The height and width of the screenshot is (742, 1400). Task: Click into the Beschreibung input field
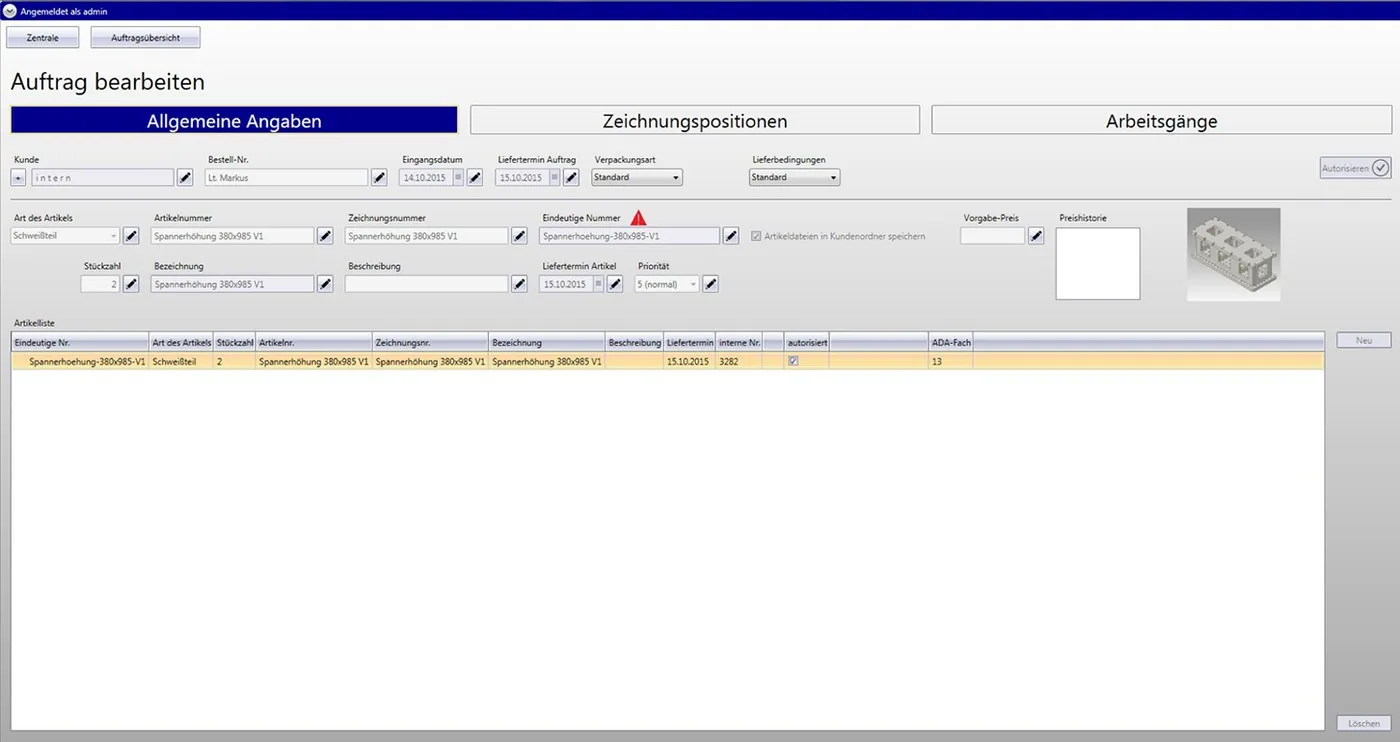[x=427, y=284]
